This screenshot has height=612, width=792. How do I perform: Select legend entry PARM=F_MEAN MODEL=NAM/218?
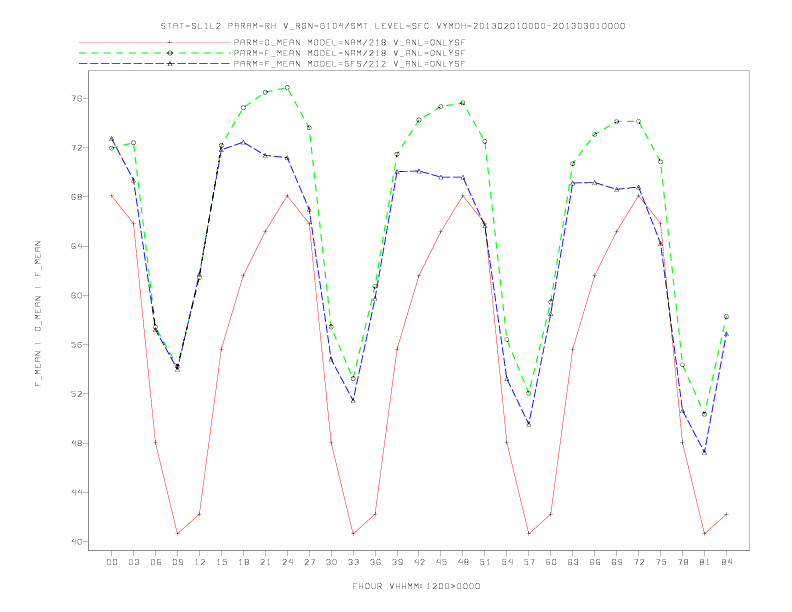point(349,53)
